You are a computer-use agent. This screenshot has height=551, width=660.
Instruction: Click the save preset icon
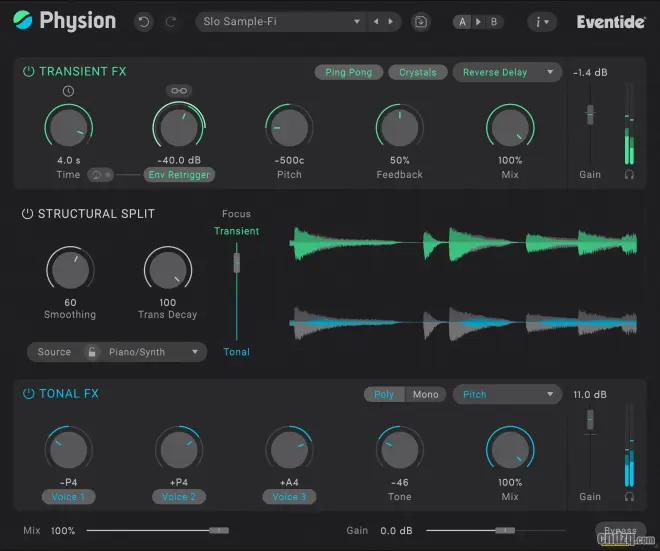(420, 21)
